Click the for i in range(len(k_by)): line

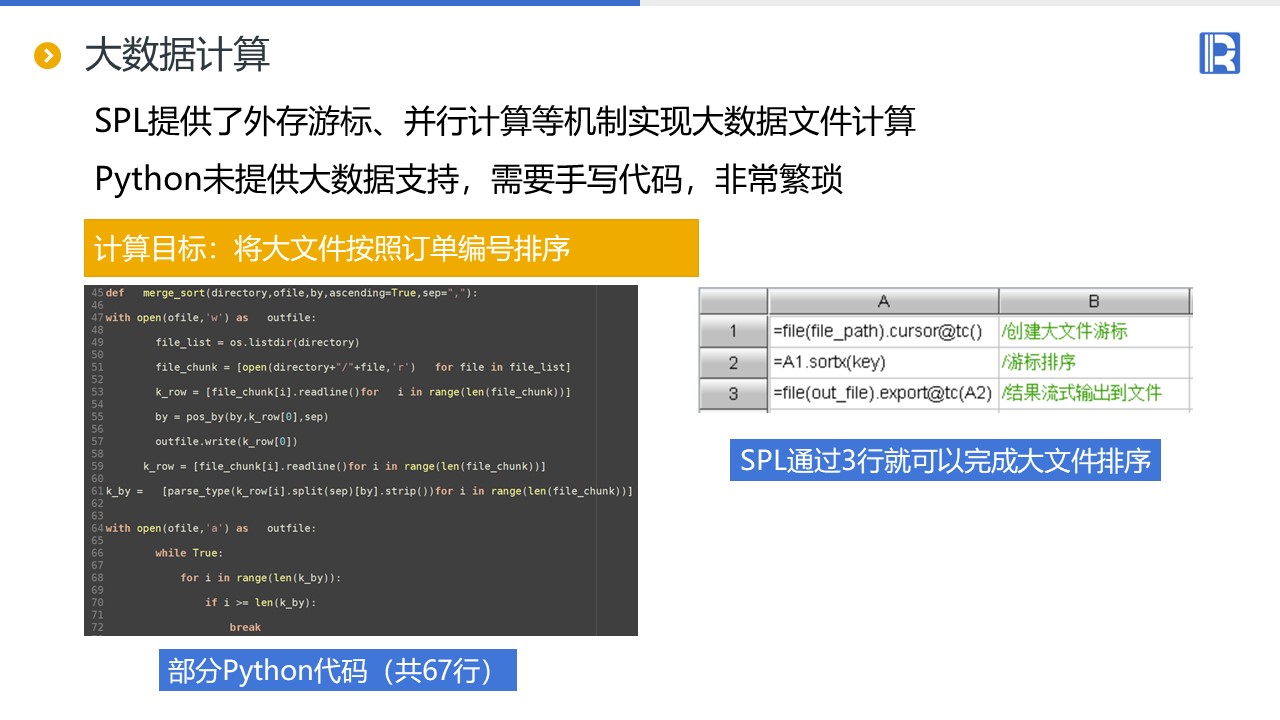[261, 578]
